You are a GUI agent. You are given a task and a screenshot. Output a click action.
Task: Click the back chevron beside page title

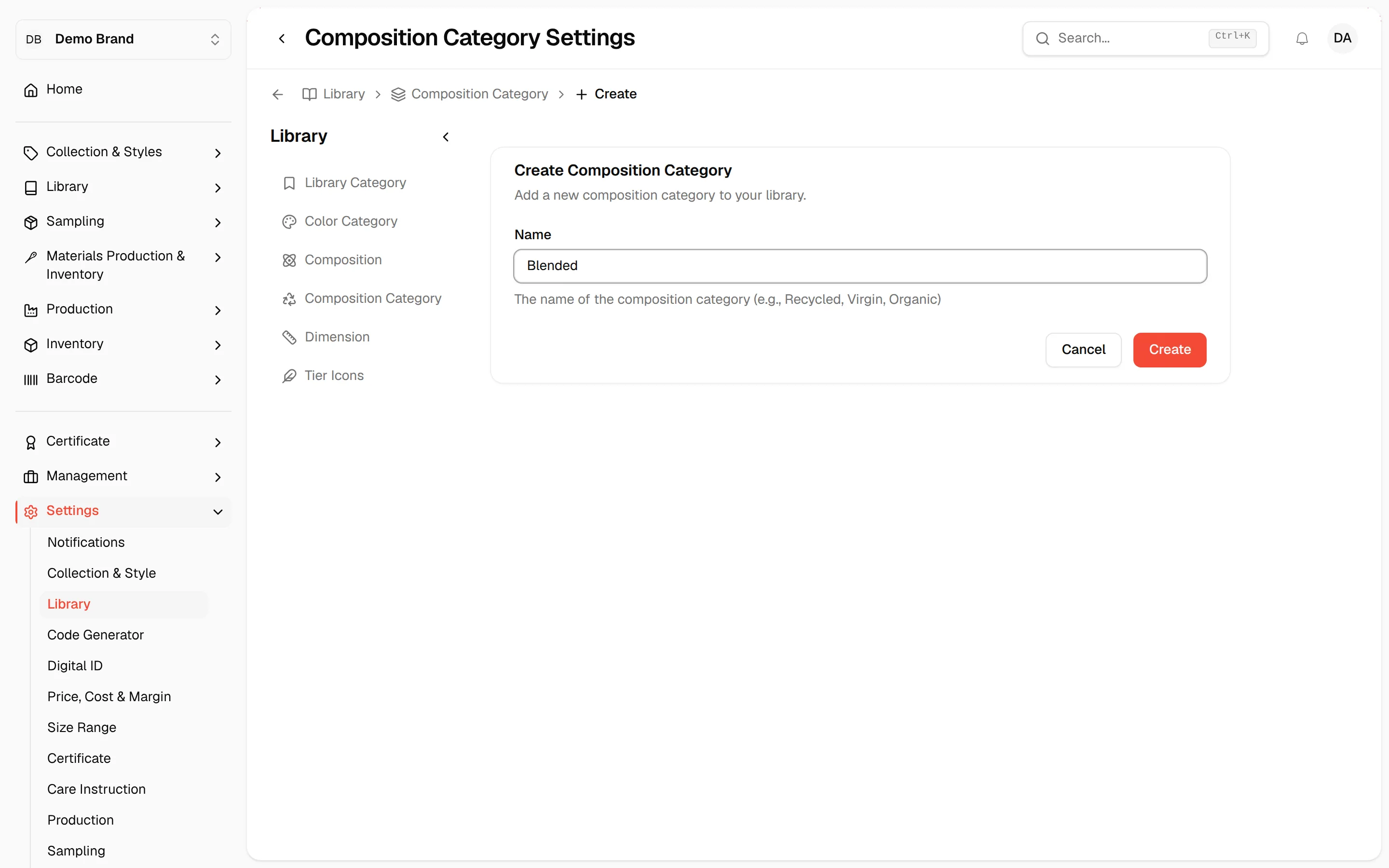coord(282,39)
